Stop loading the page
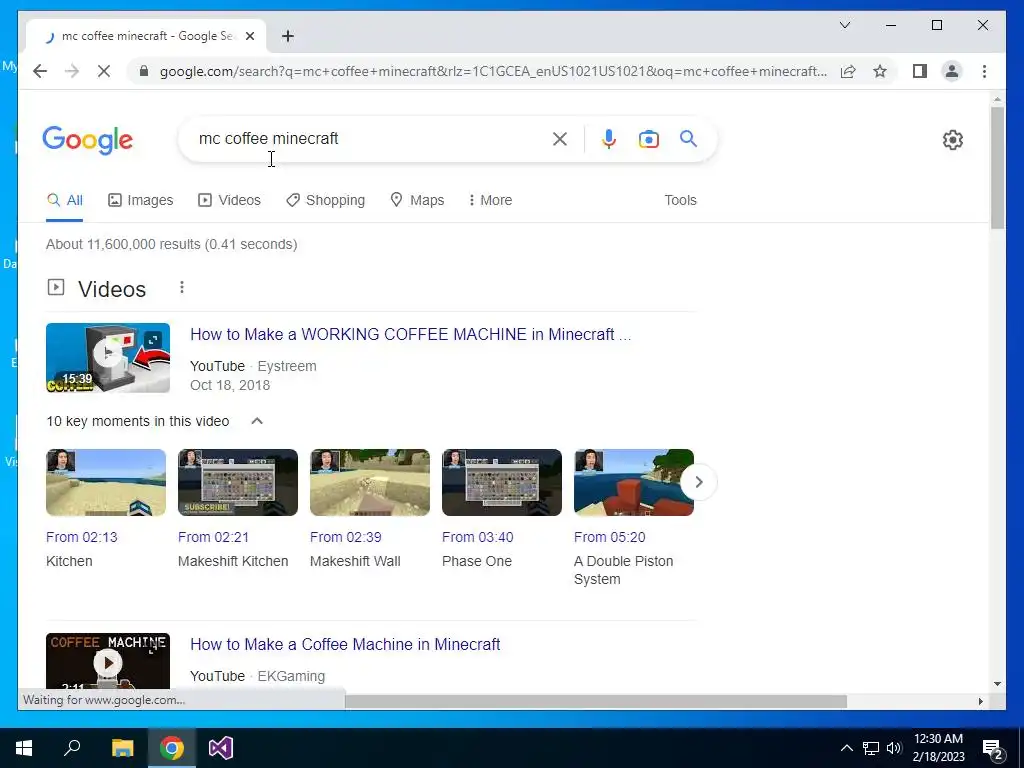This screenshot has width=1024, height=768. pyautogui.click(x=104, y=71)
